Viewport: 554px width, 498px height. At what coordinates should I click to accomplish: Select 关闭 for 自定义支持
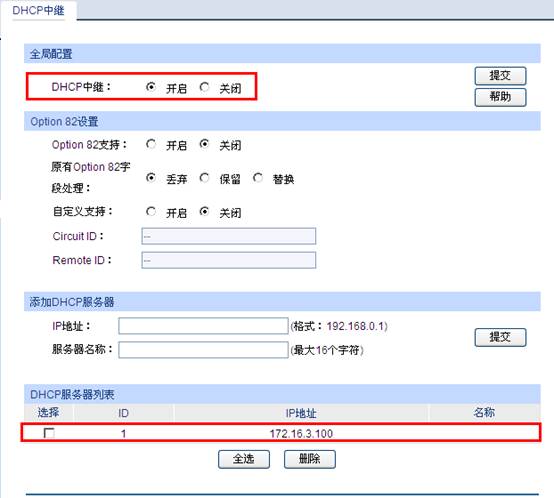(204, 212)
